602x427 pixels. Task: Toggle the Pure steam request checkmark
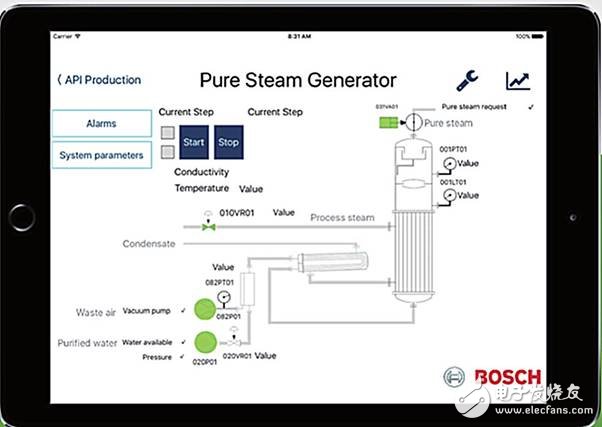[x=531, y=106]
